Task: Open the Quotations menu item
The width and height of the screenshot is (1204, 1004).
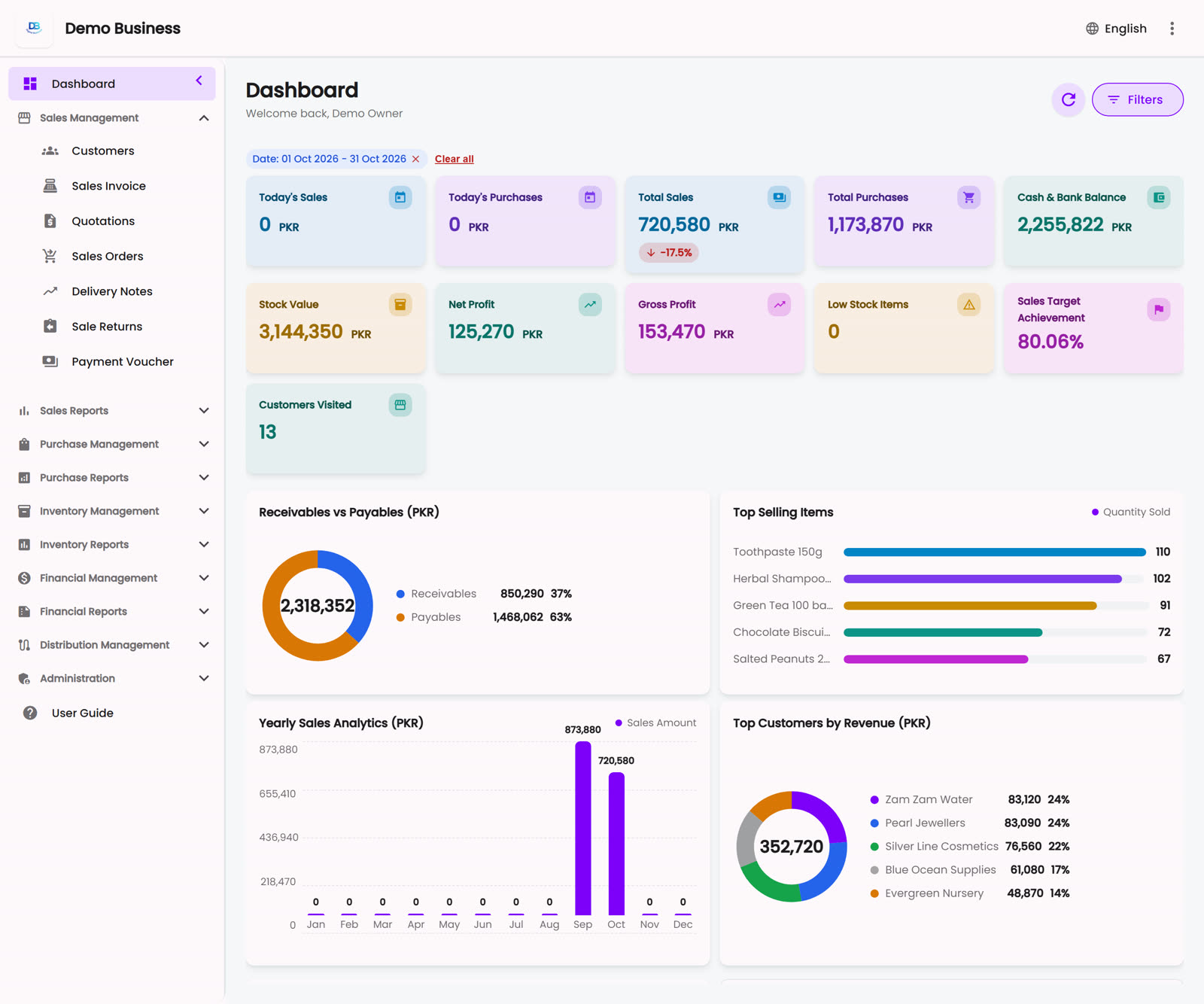Action: click(113, 221)
